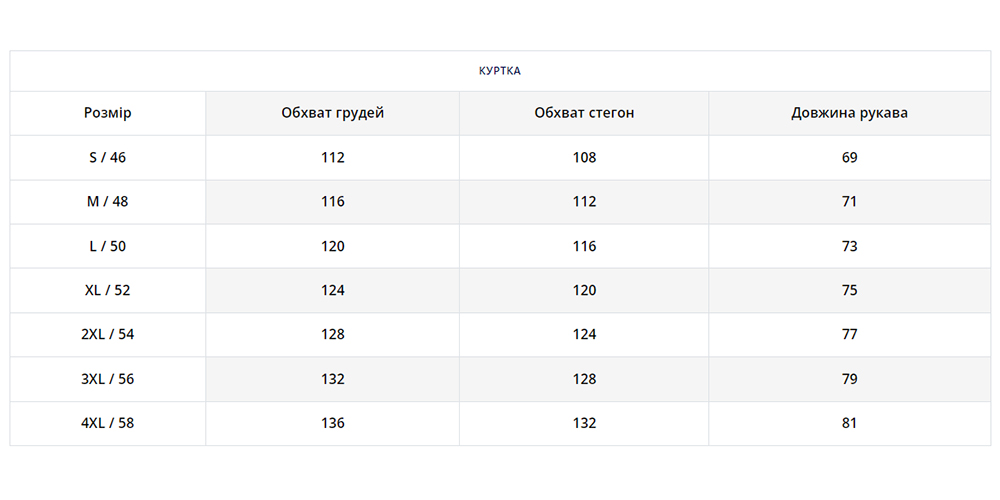Select the 3XL / 56 size cell
1000x500 pixels.
pos(108,379)
